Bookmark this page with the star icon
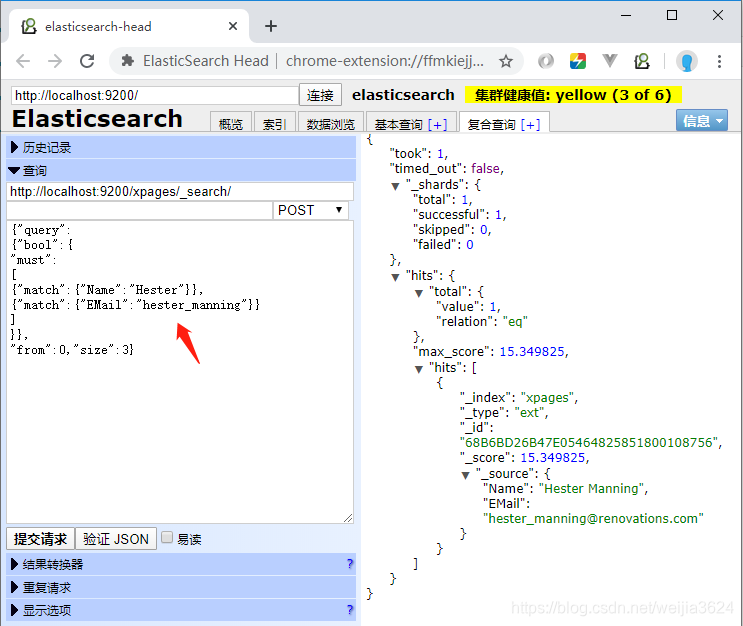 506,61
